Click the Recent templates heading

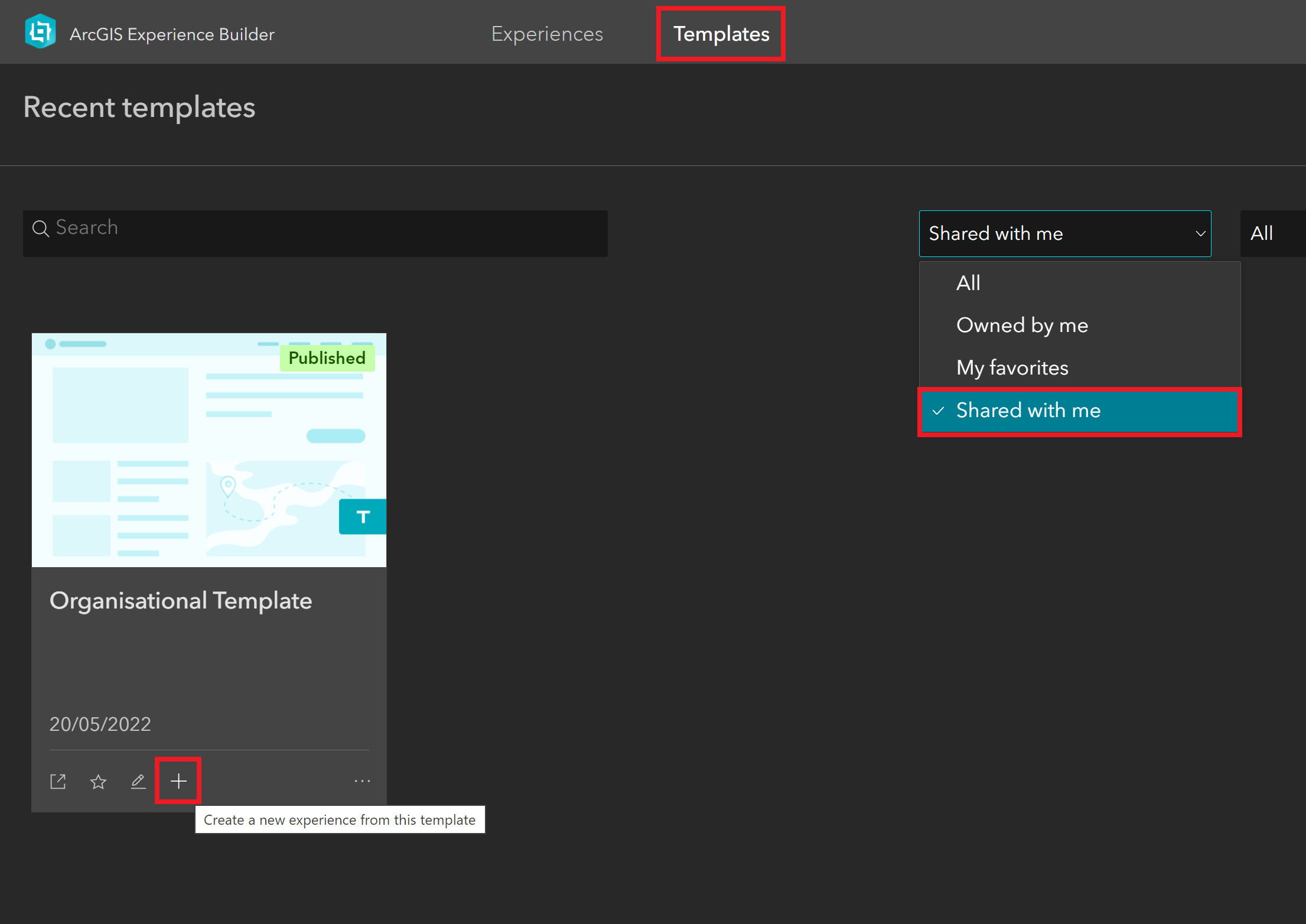[x=139, y=107]
